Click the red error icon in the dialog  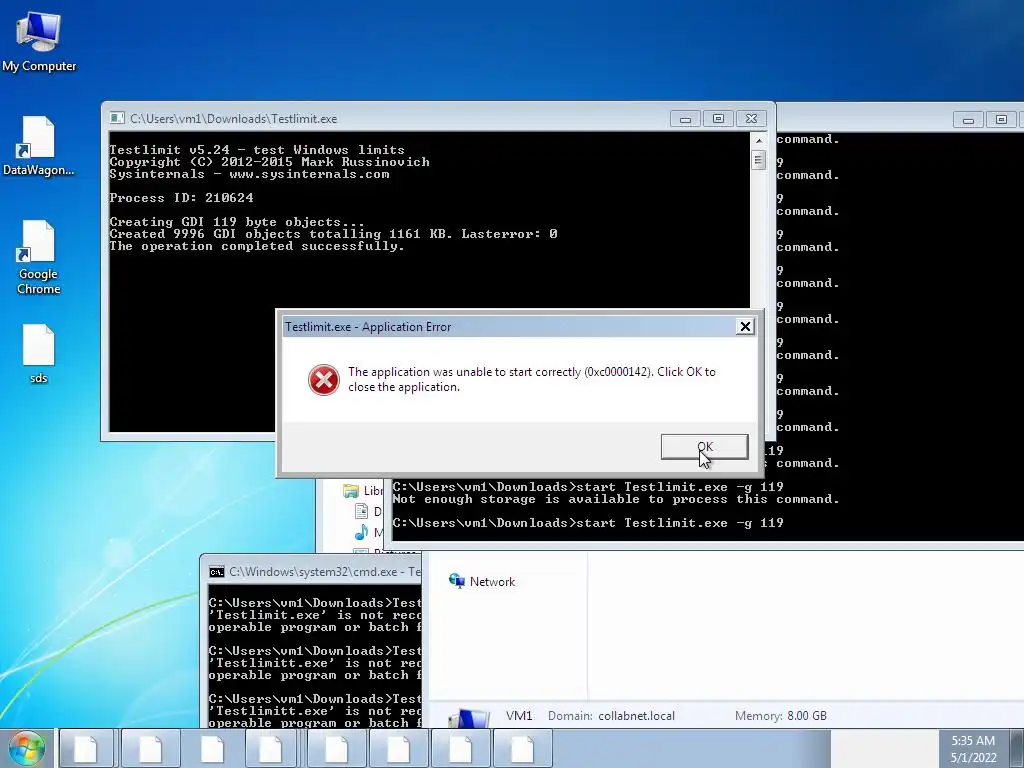click(x=324, y=379)
